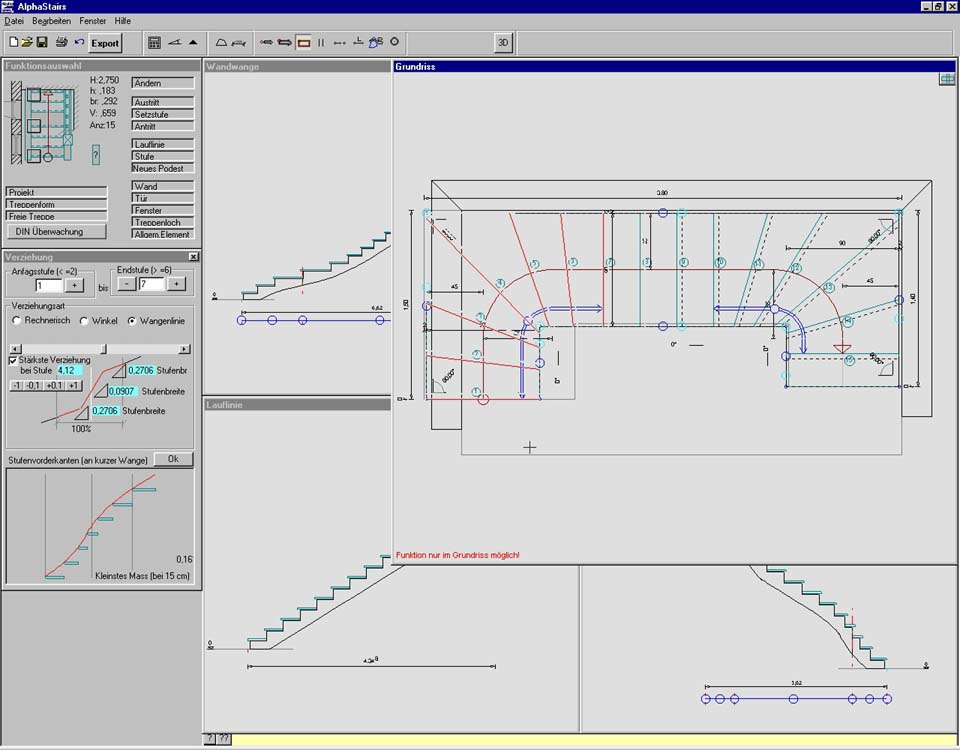
Task: Increase Anfangsstufe with the plus button
Action: pyautogui.click(x=75, y=285)
